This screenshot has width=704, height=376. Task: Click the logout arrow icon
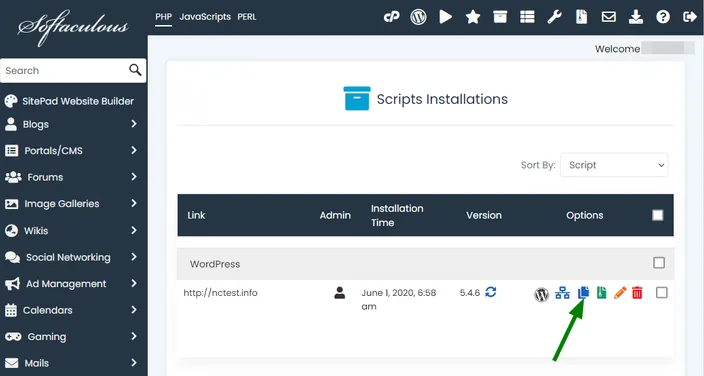[690, 17]
